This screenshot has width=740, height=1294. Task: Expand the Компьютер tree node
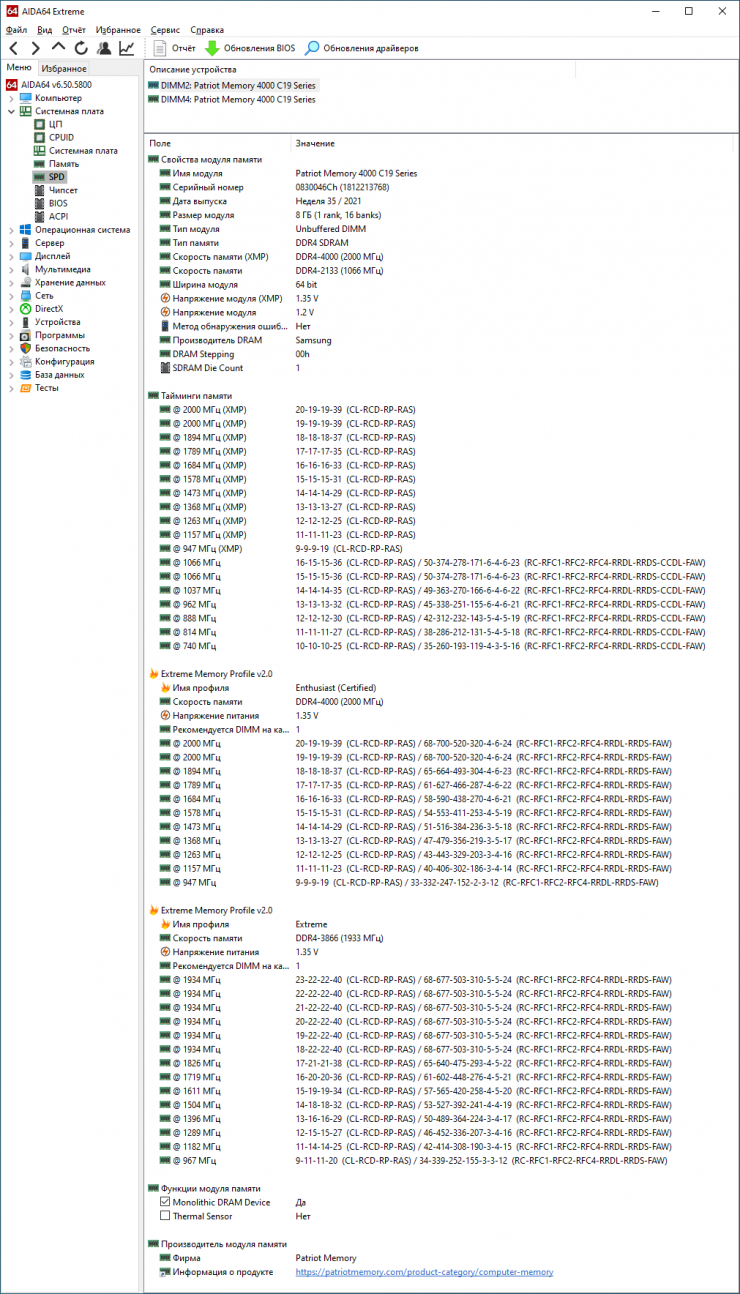coord(12,98)
